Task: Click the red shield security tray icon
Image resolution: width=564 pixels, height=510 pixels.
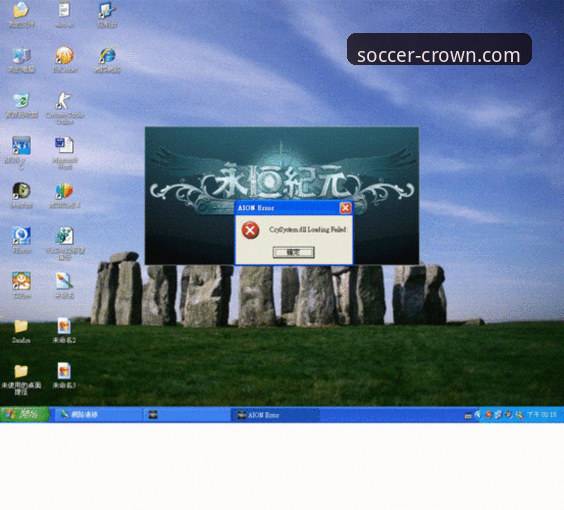Action: (488, 415)
